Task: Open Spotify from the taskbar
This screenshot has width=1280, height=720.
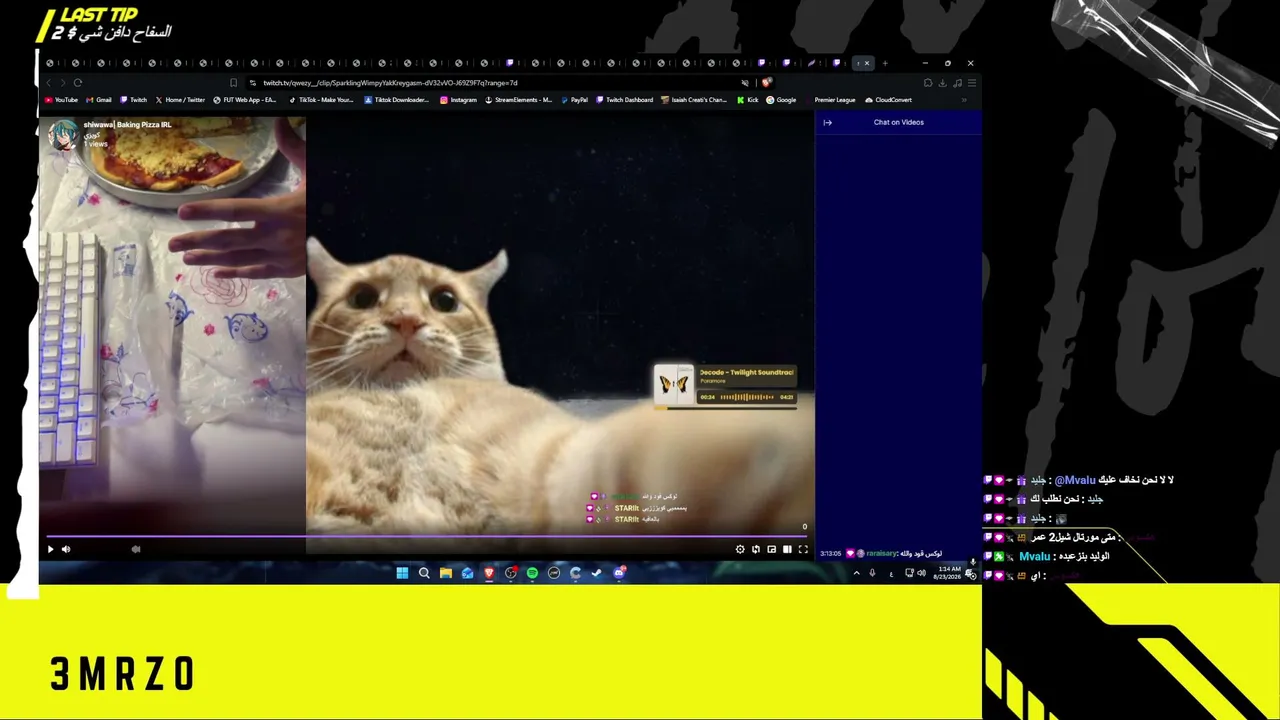Action: pyautogui.click(x=532, y=573)
